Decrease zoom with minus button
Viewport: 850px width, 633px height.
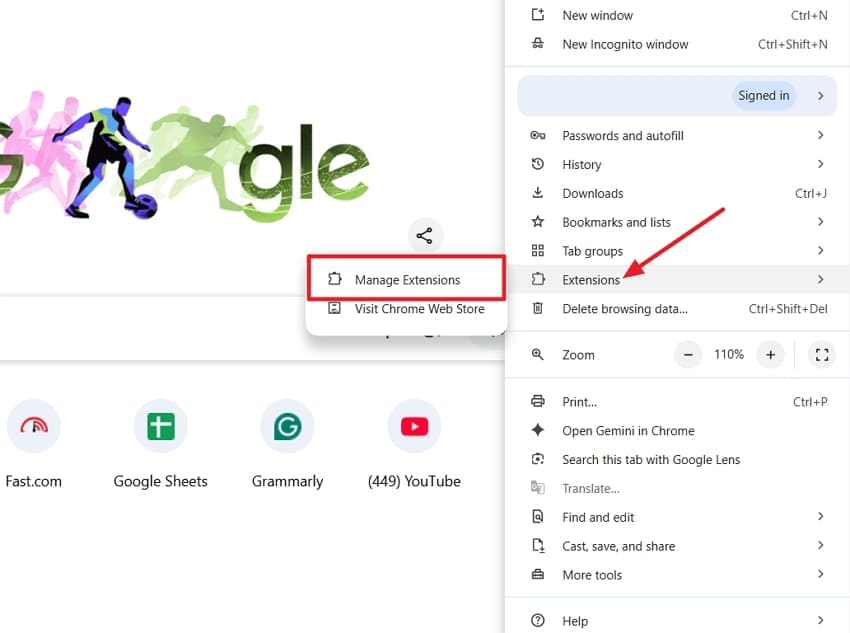(688, 354)
